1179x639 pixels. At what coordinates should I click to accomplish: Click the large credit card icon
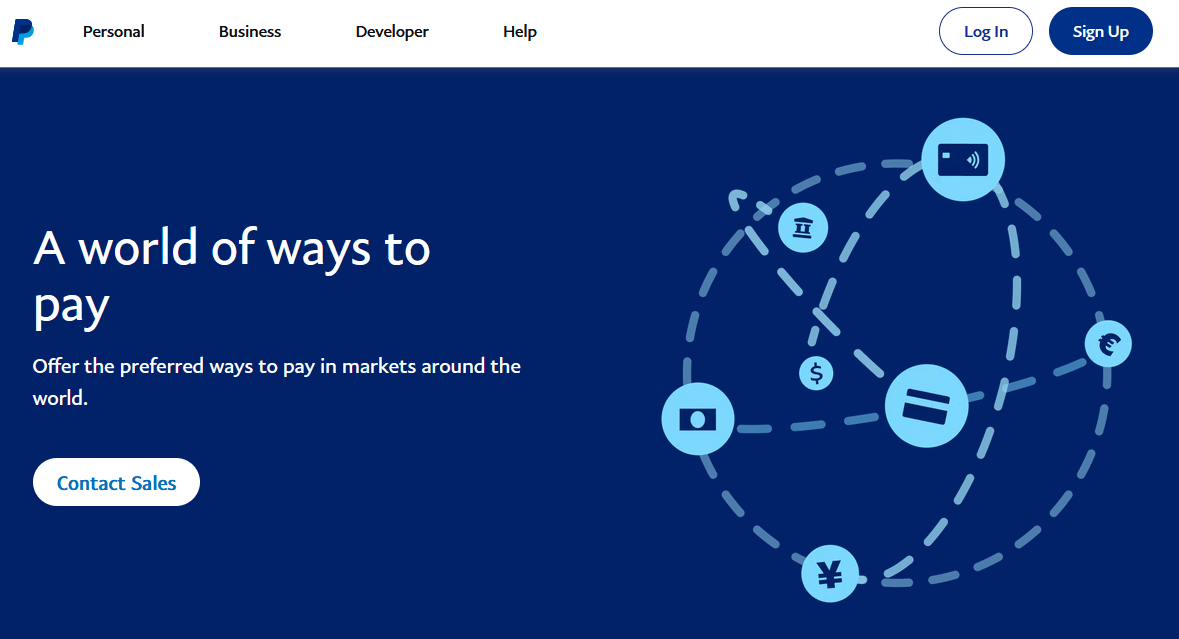(x=926, y=406)
